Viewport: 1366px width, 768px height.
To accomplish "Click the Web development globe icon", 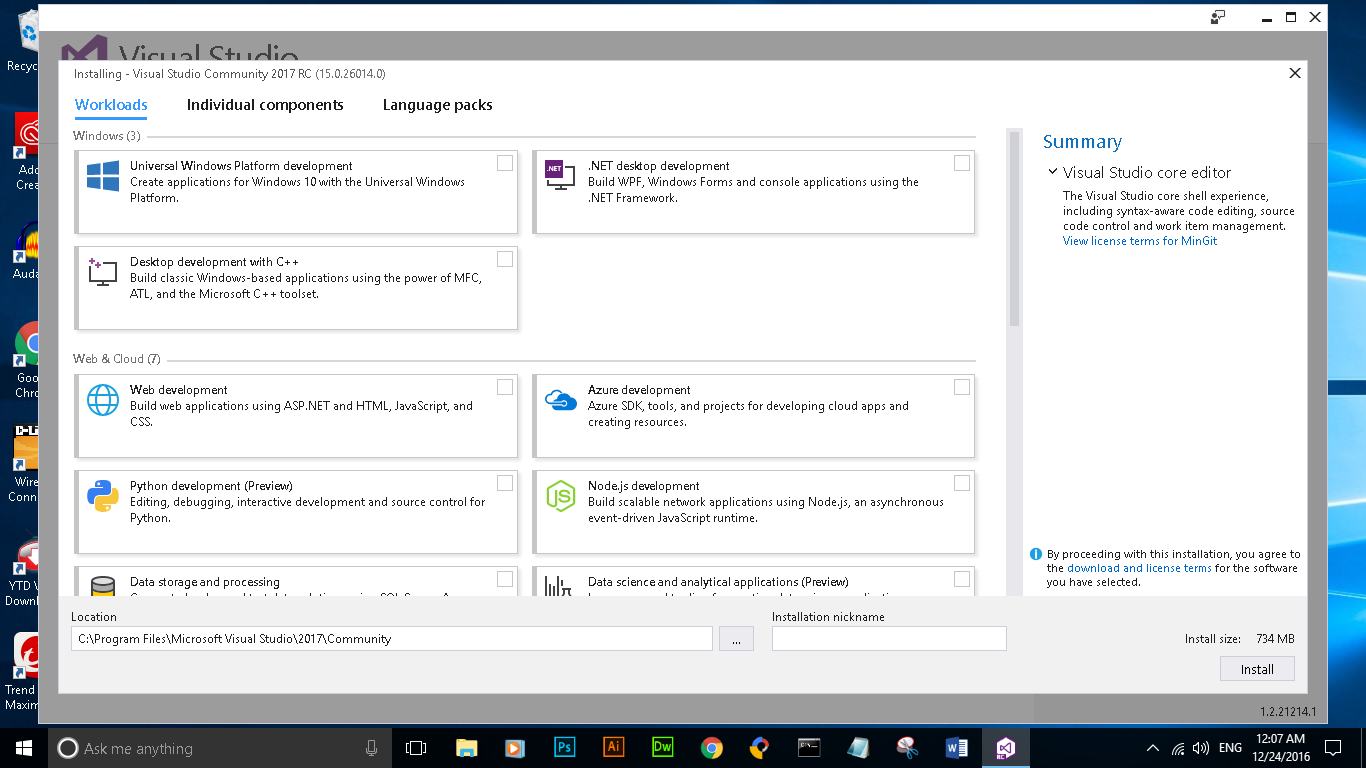I will coord(103,400).
